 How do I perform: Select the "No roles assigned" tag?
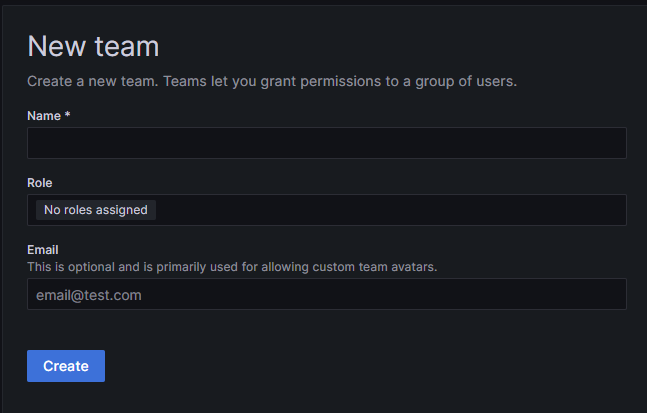96,210
